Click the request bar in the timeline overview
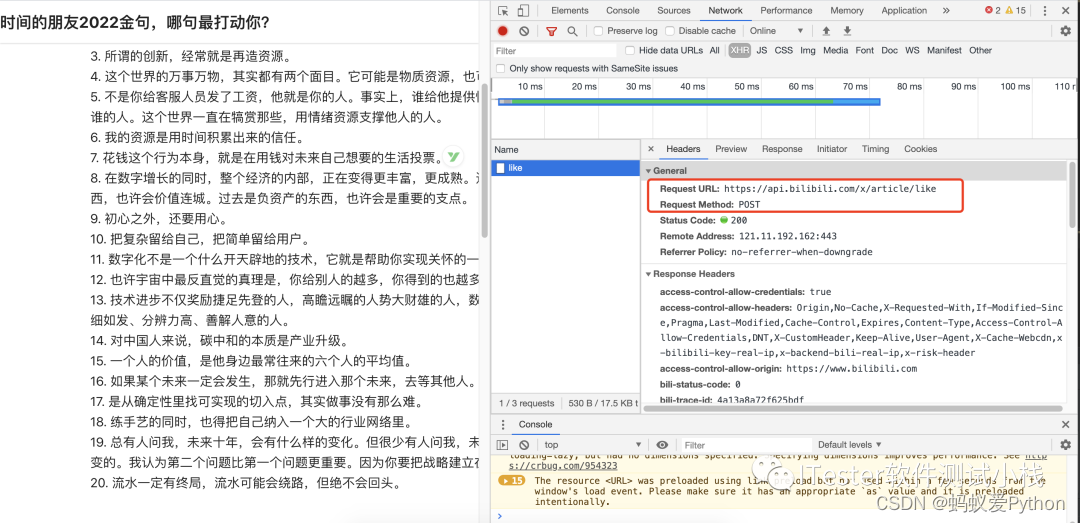Screen dimensions: 1080x523 [689, 102]
